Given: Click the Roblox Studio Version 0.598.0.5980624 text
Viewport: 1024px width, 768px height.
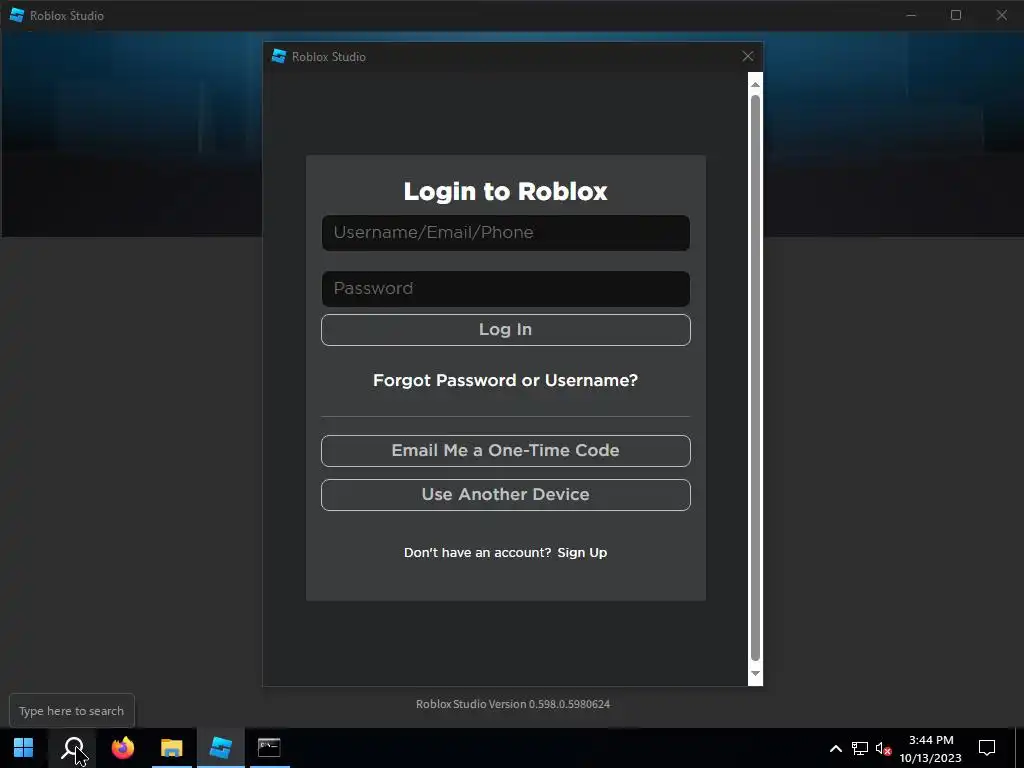Looking at the screenshot, I should [513, 704].
